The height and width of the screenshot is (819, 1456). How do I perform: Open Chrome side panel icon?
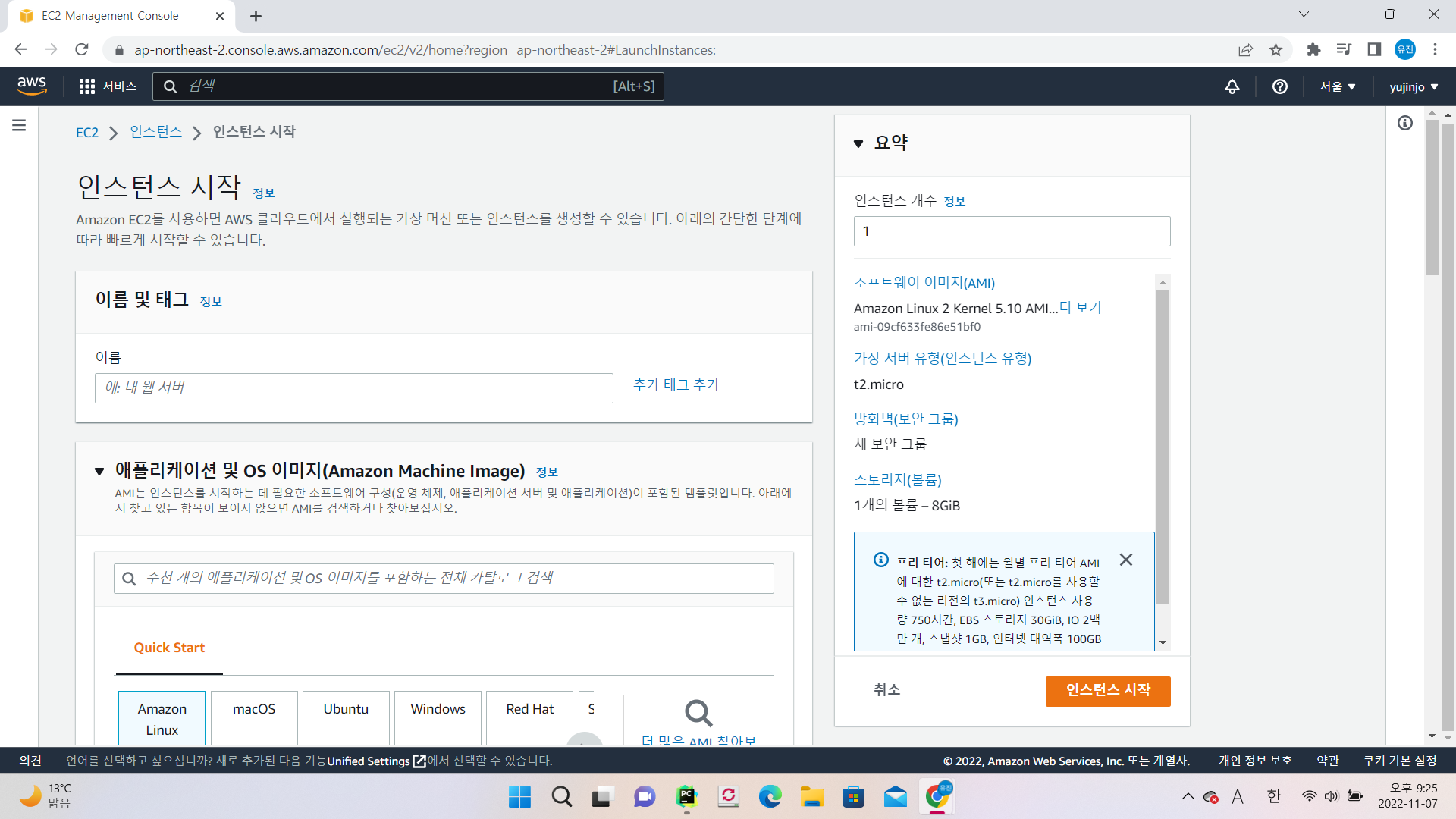click(x=1374, y=50)
